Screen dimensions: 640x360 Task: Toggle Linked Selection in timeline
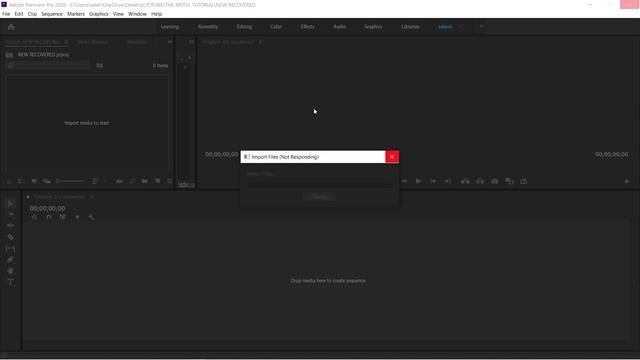pyautogui.click(x=62, y=217)
